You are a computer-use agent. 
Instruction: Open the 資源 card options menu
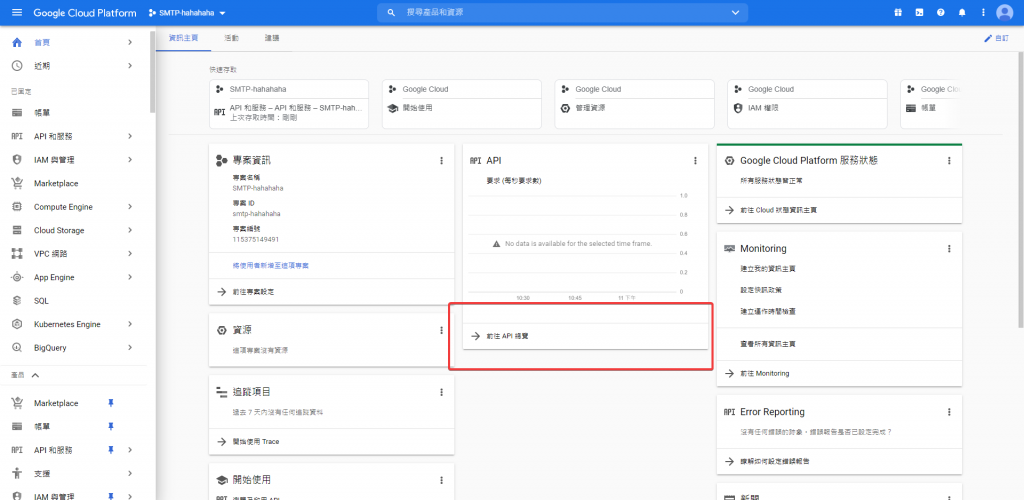tap(441, 331)
